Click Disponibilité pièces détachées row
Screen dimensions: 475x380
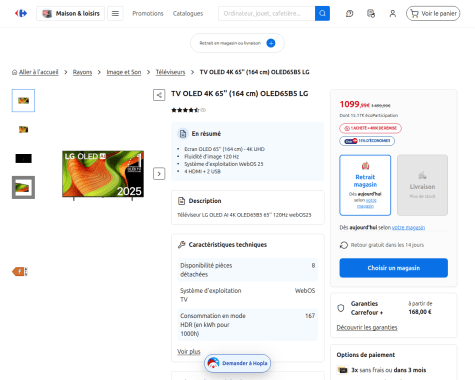[x=248, y=270]
